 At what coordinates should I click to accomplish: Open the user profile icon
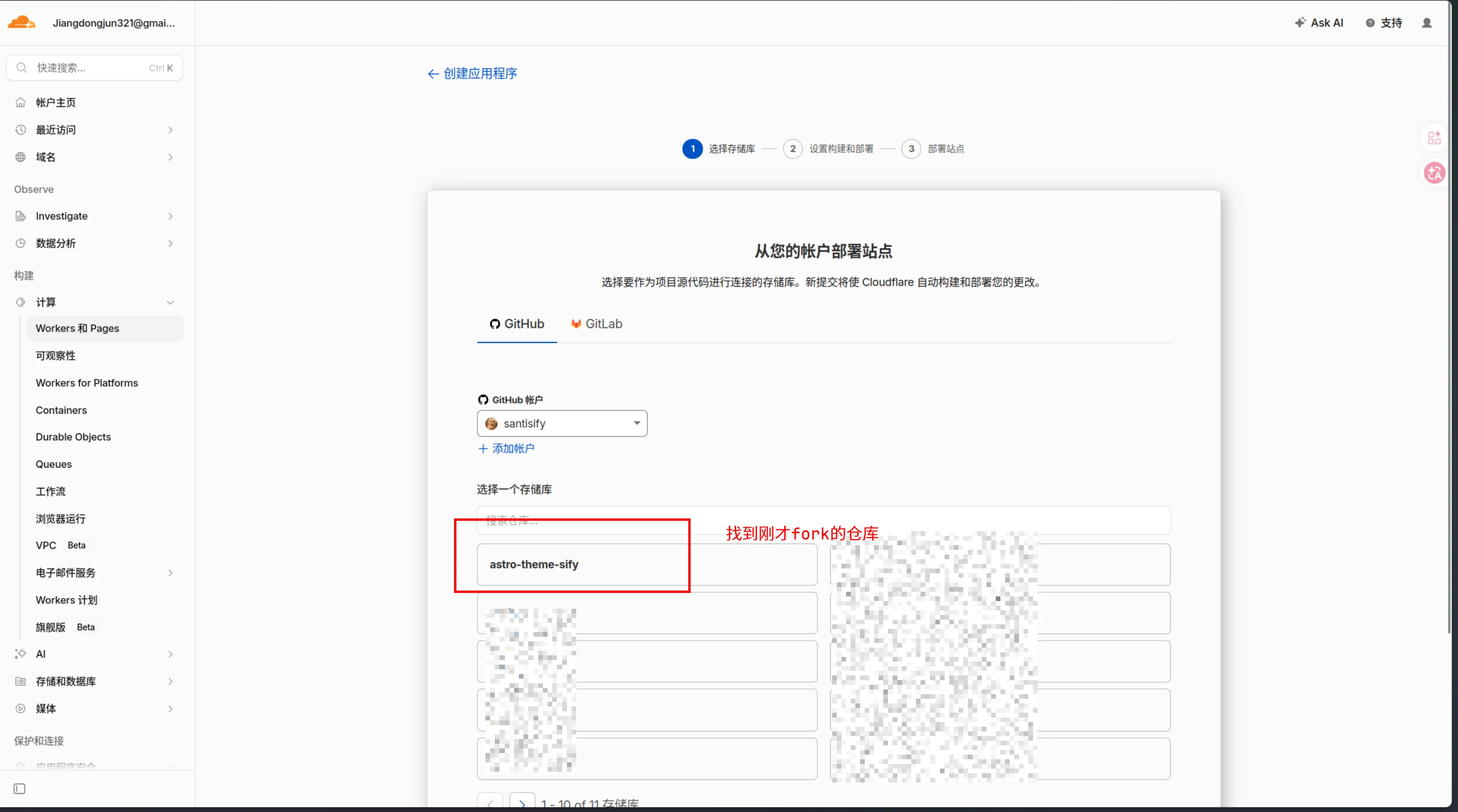[x=1427, y=22]
